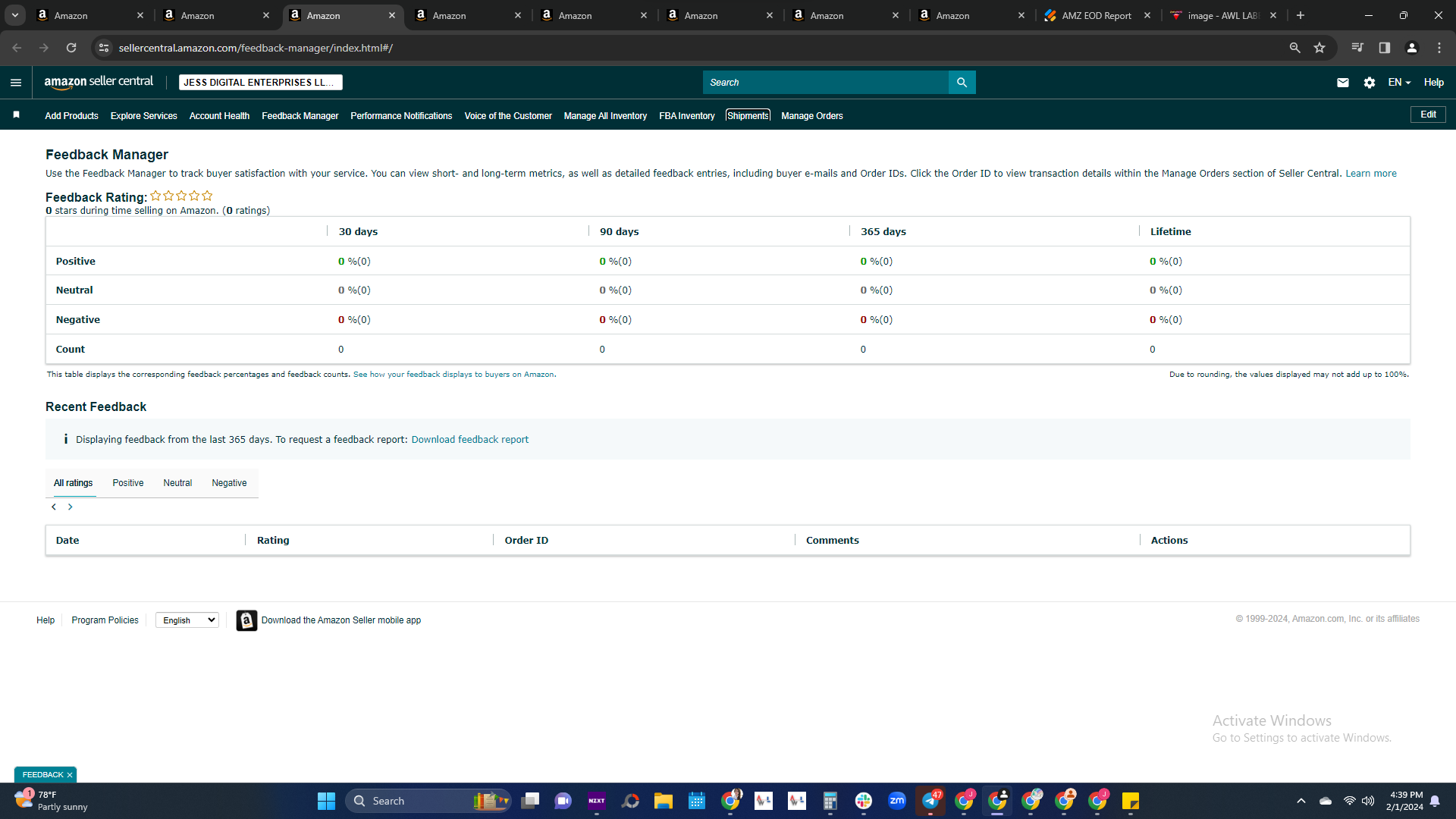Click the browser address bar URL
Screen dimensions: 1456x819
coord(256,48)
